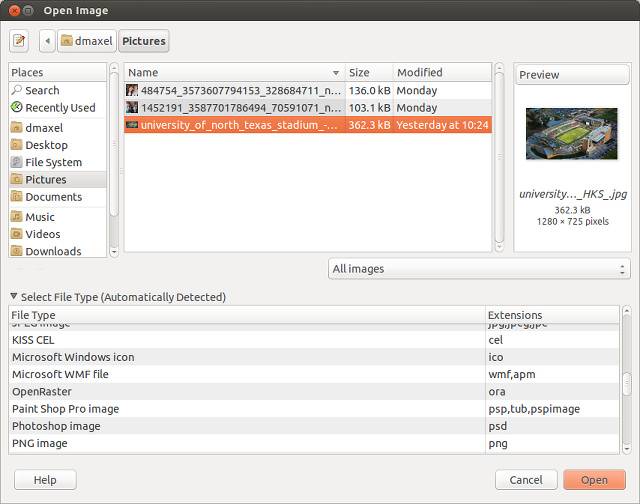Click the Help button
The height and width of the screenshot is (504, 640).
[x=45, y=480]
